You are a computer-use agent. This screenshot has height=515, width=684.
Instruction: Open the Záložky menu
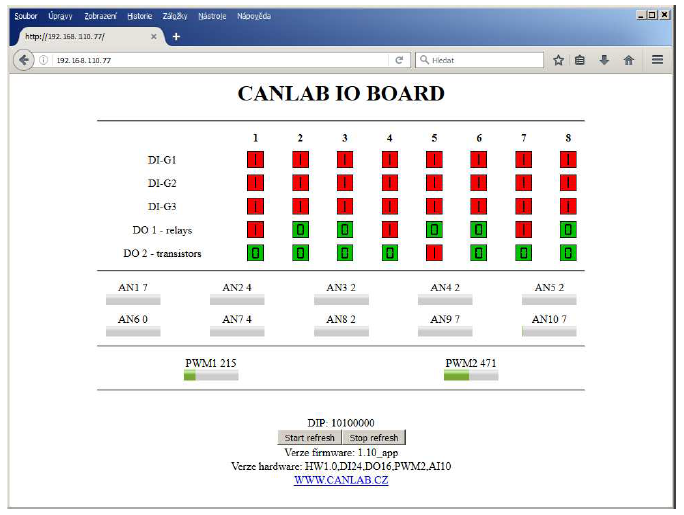(175, 16)
